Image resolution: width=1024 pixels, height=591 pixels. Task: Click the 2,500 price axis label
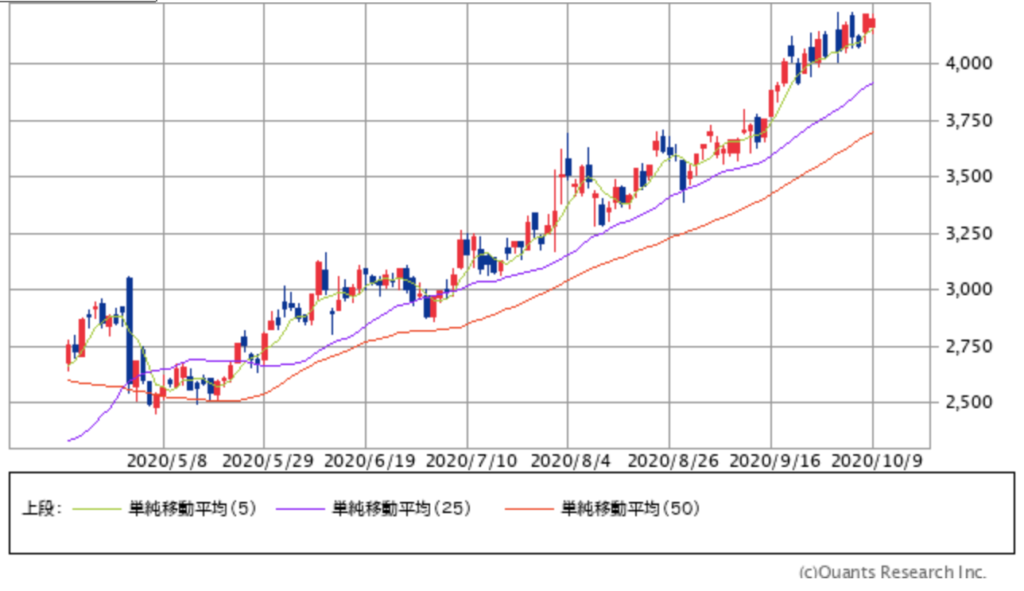coord(968,402)
